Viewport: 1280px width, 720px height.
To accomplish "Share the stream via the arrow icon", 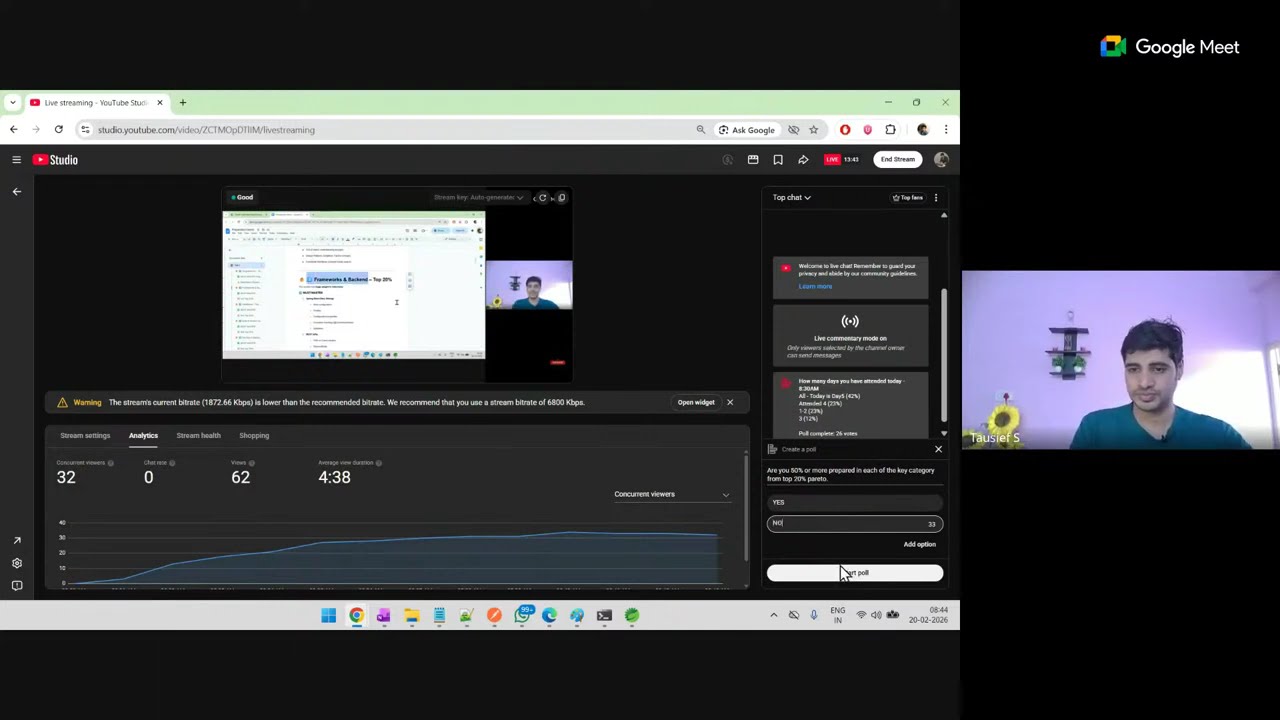I will click(803, 160).
